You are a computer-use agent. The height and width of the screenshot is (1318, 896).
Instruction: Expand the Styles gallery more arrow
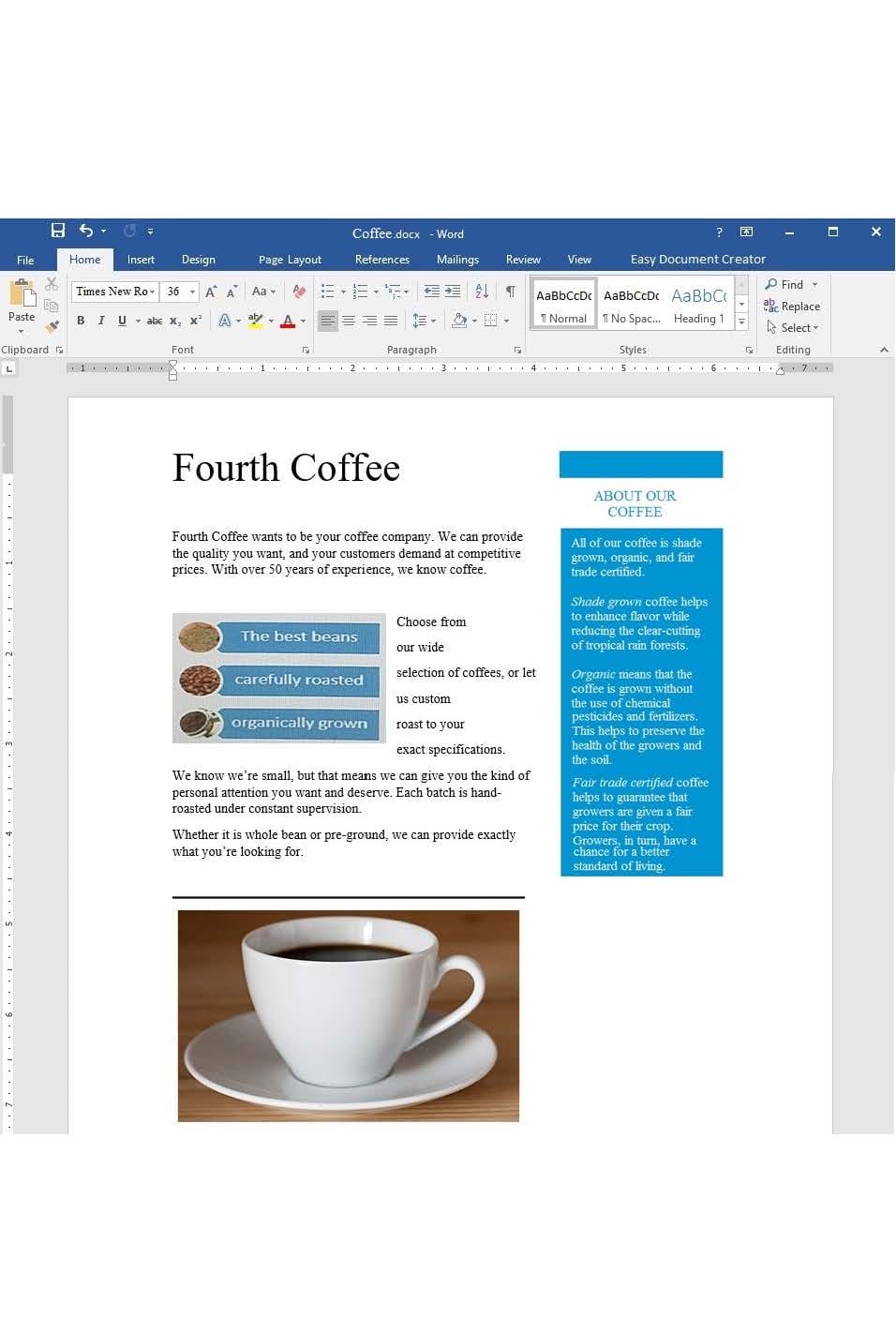pyautogui.click(x=741, y=322)
